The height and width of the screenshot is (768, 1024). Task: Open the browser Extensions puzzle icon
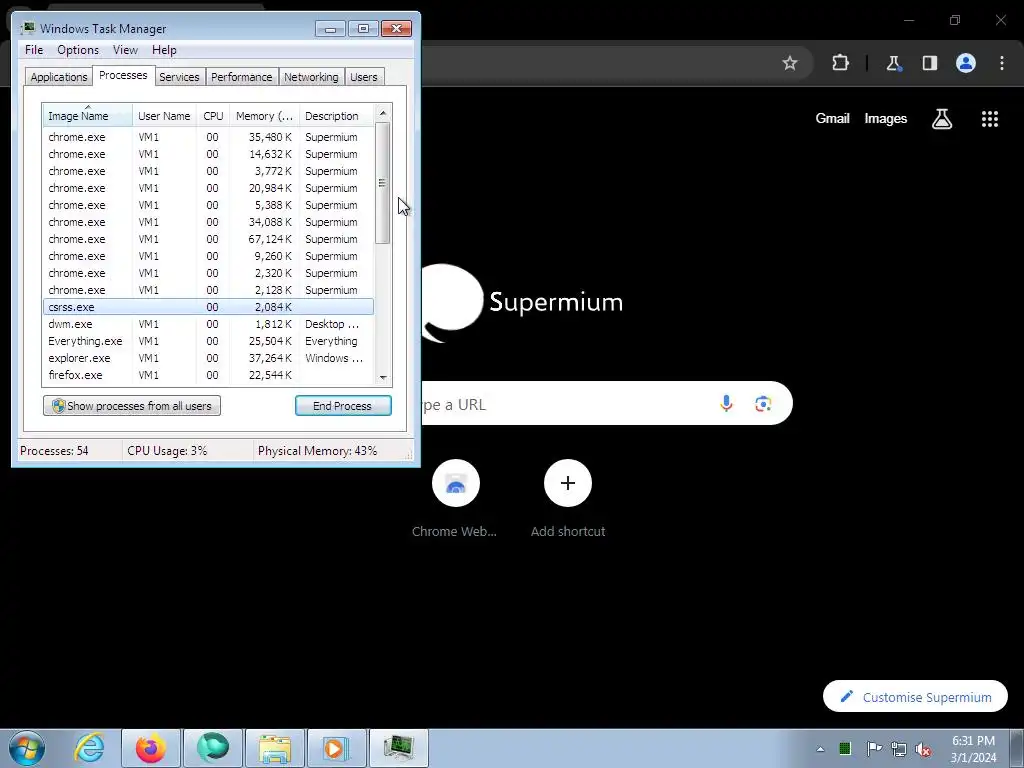click(x=840, y=63)
